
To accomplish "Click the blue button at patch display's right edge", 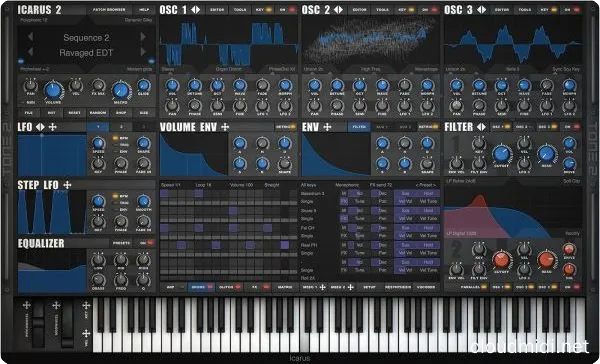I will click(x=152, y=61).
